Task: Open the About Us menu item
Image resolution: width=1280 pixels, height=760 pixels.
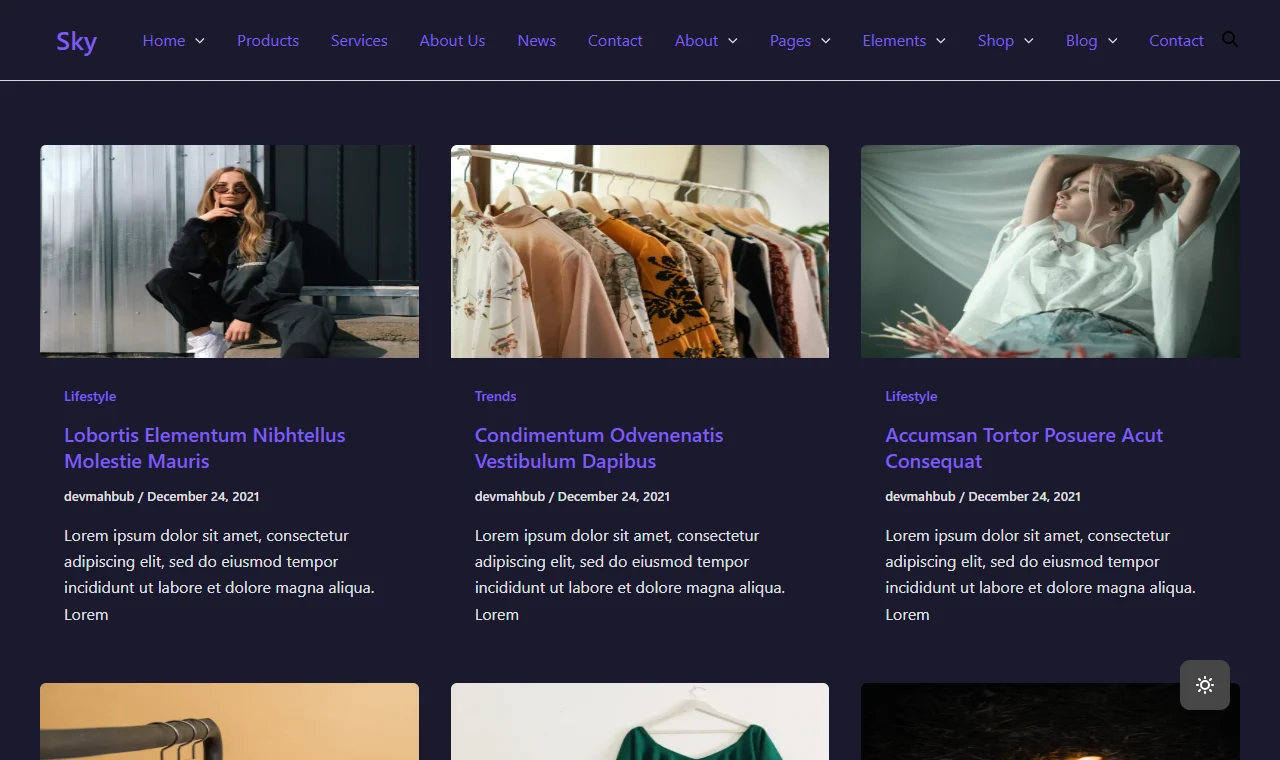Action: pos(452,41)
